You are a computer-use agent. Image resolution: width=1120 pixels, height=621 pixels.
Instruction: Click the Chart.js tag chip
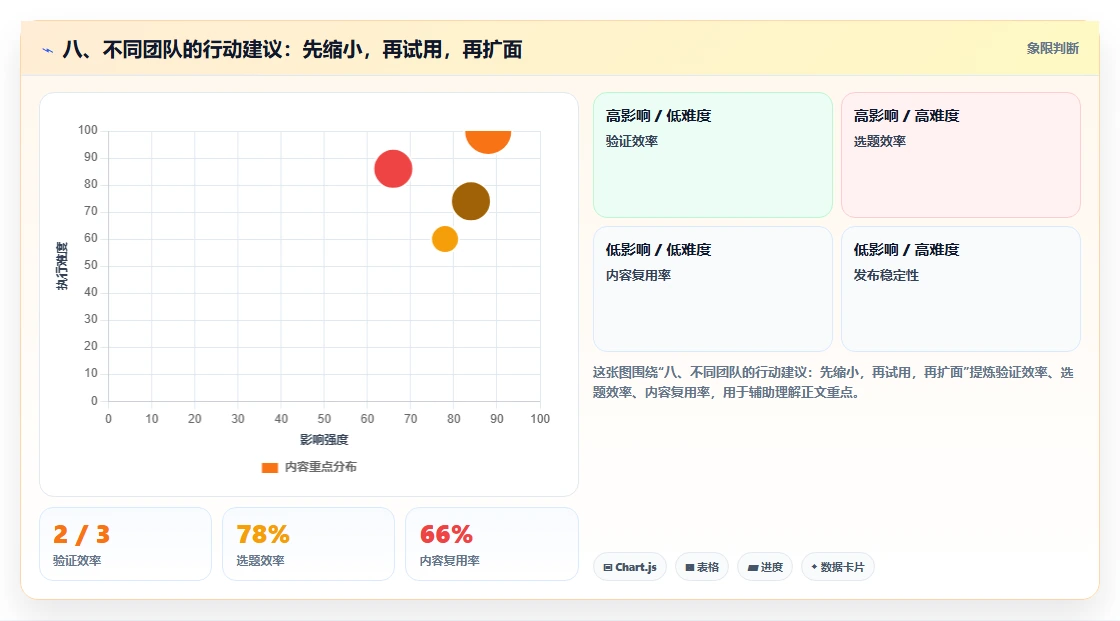click(630, 567)
